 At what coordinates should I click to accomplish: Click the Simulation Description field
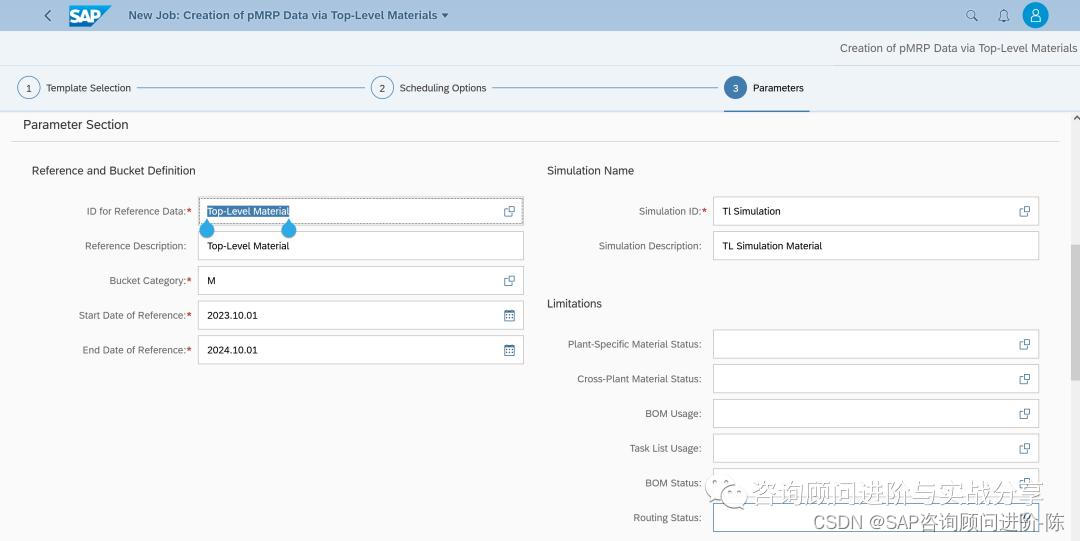pyautogui.click(x=875, y=246)
